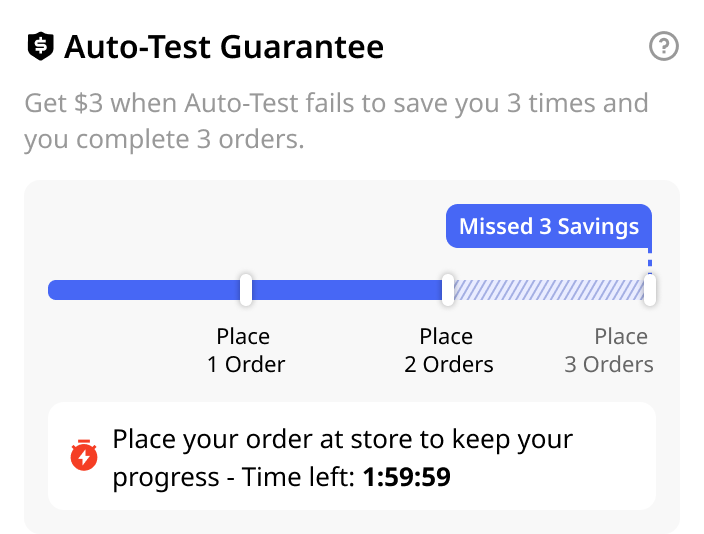This screenshot has width=704, height=534.
Task: Click the dashed connector under the tooltip
Action: coord(650,262)
